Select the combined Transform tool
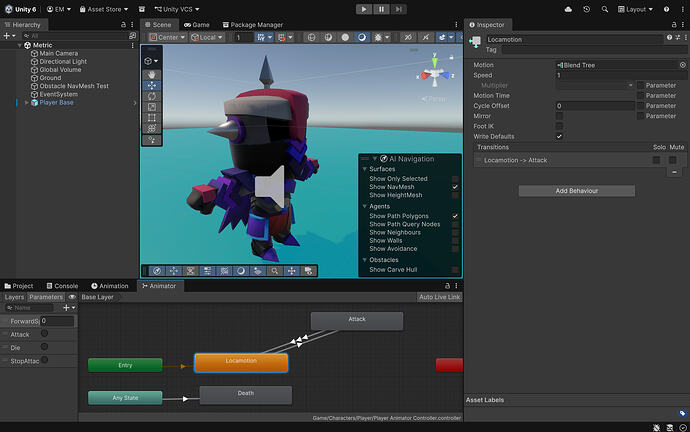Screen dimensions: 690x432 [x=152, y=128]
